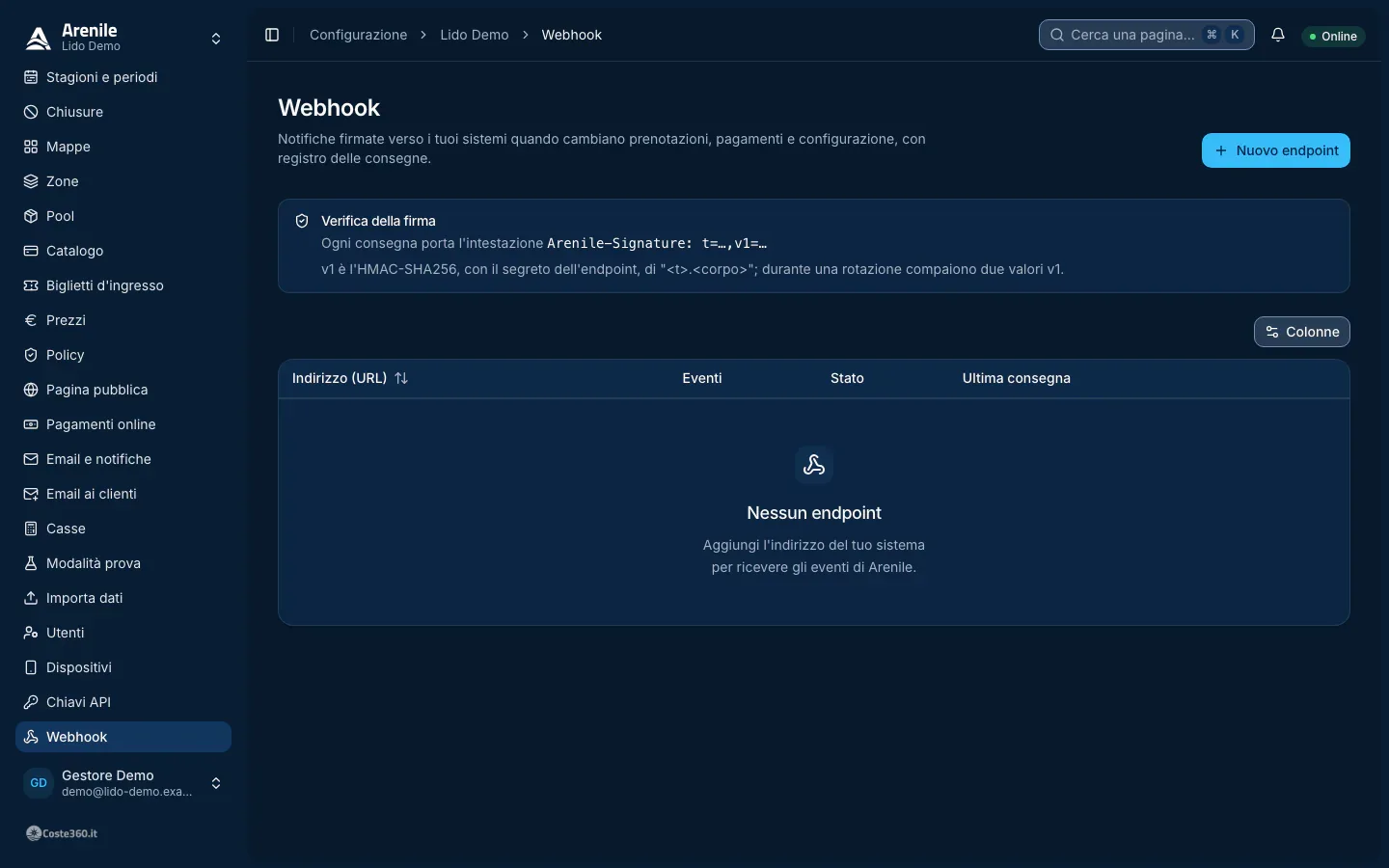Navigate to Lido Demo breadcrumb

tap(475, 35)
